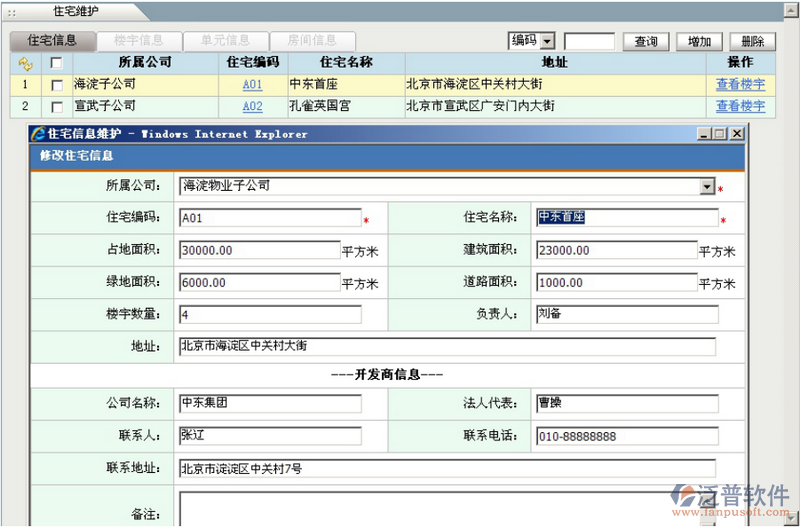Click the 负责人 input field
The image size is (800, 528).
coord(626,315)
